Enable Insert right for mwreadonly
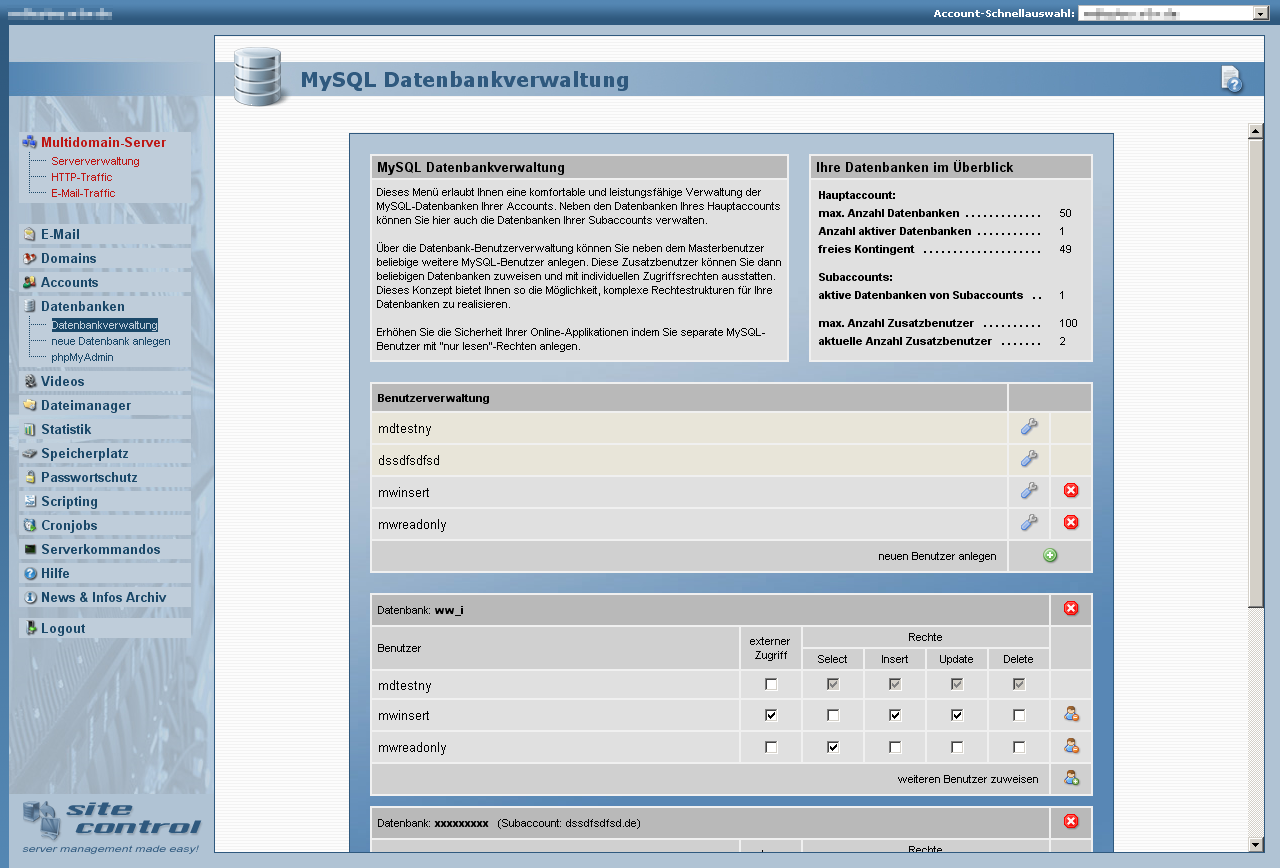This screenshot has width=1280, height=868. tap(895, 748)
